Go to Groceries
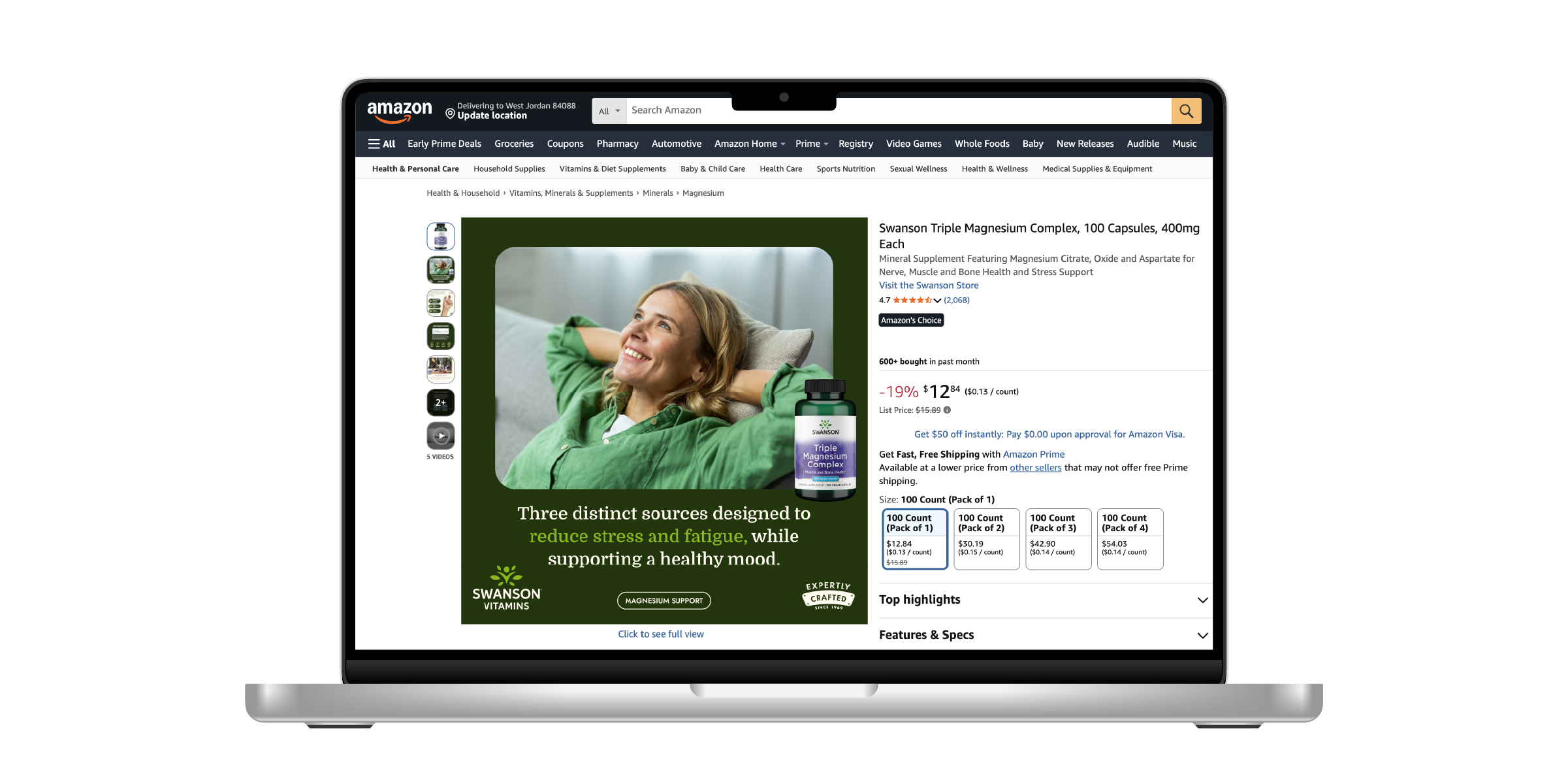1568x784 pixels. [x=514, y=144]
